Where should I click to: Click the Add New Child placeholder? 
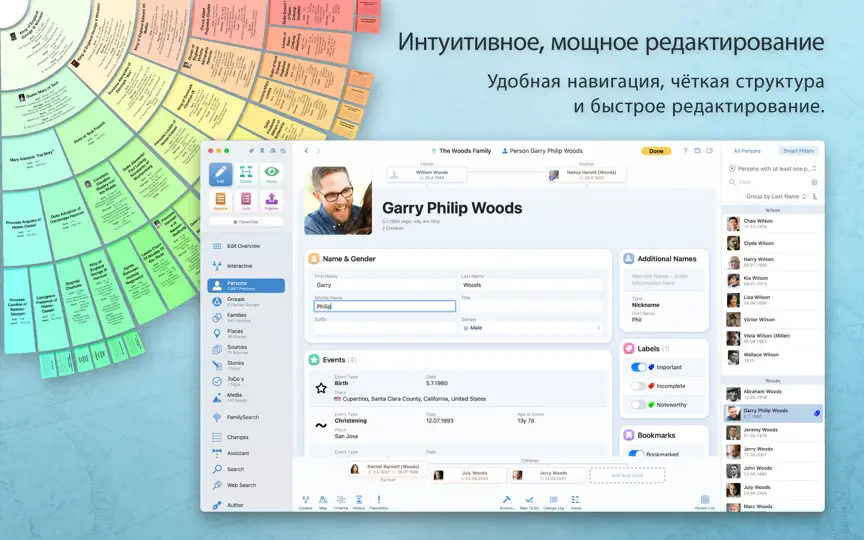tap(627, 476)
